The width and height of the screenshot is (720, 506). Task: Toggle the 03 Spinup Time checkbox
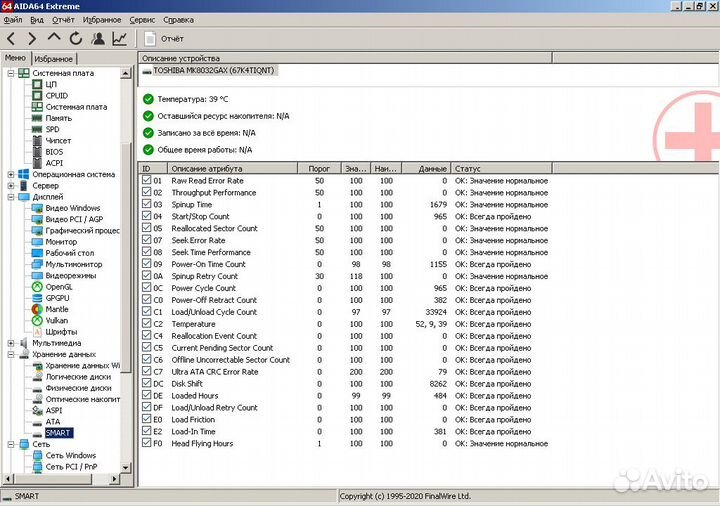[x=146, y=203]
